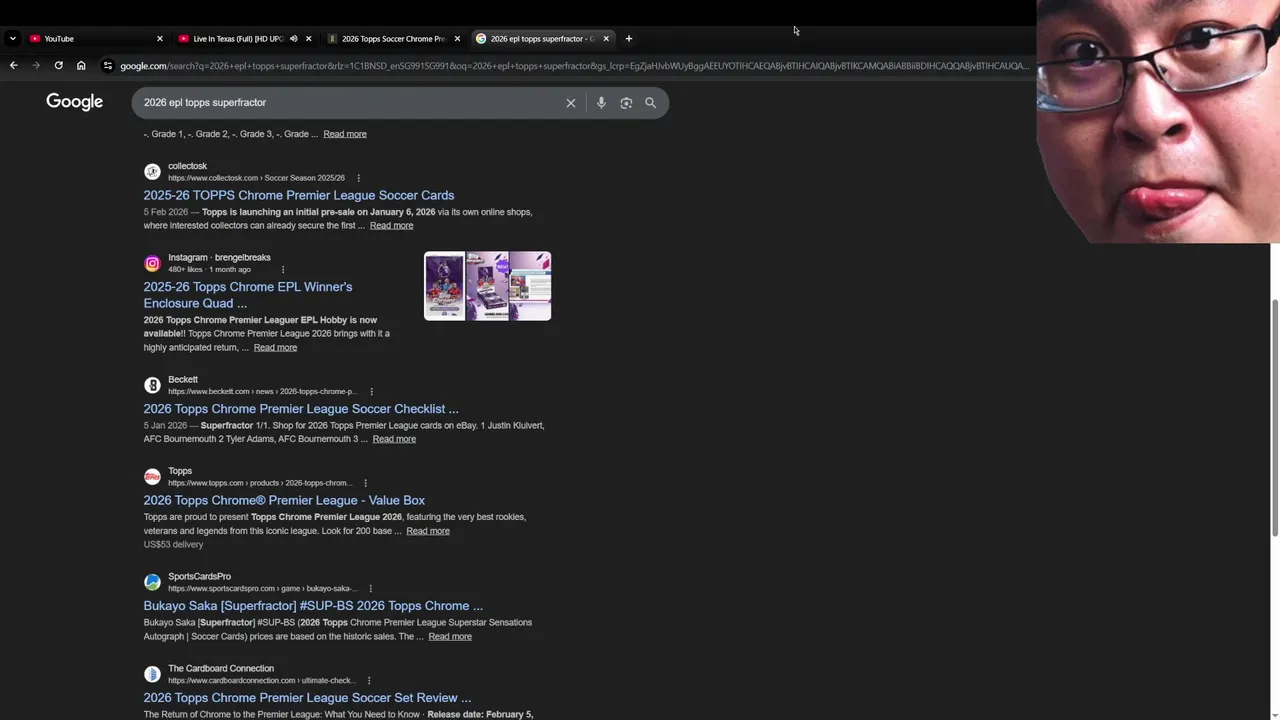Open Beckett result options menu
This screenshot has width=1280, height=720.
(371, 391)
